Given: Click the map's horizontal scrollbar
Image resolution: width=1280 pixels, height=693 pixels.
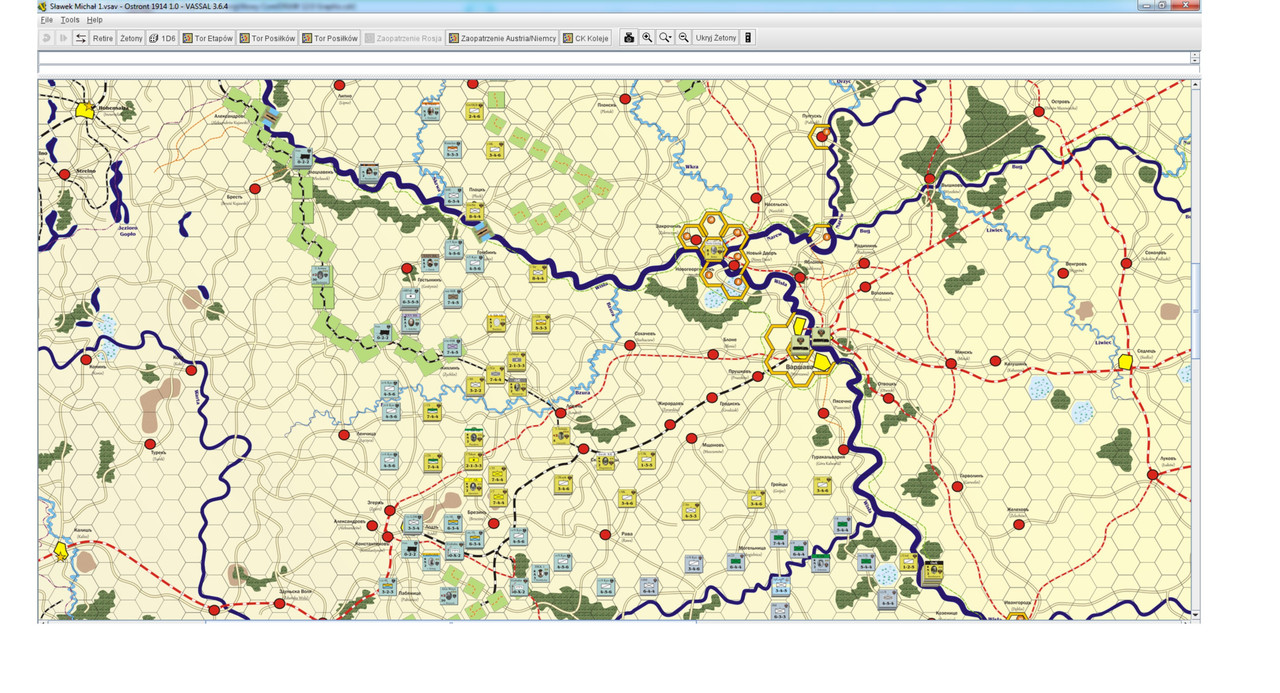Looking at the screenshot, I should pyautogui.click(x=614, y=622).
